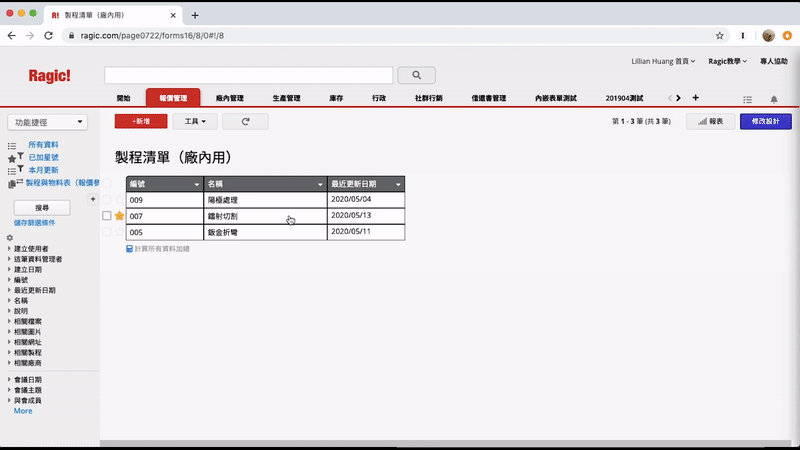Click the gear icon in left sidebar
The width and height of the screenshot is (800, 450).
coord(10,237)
